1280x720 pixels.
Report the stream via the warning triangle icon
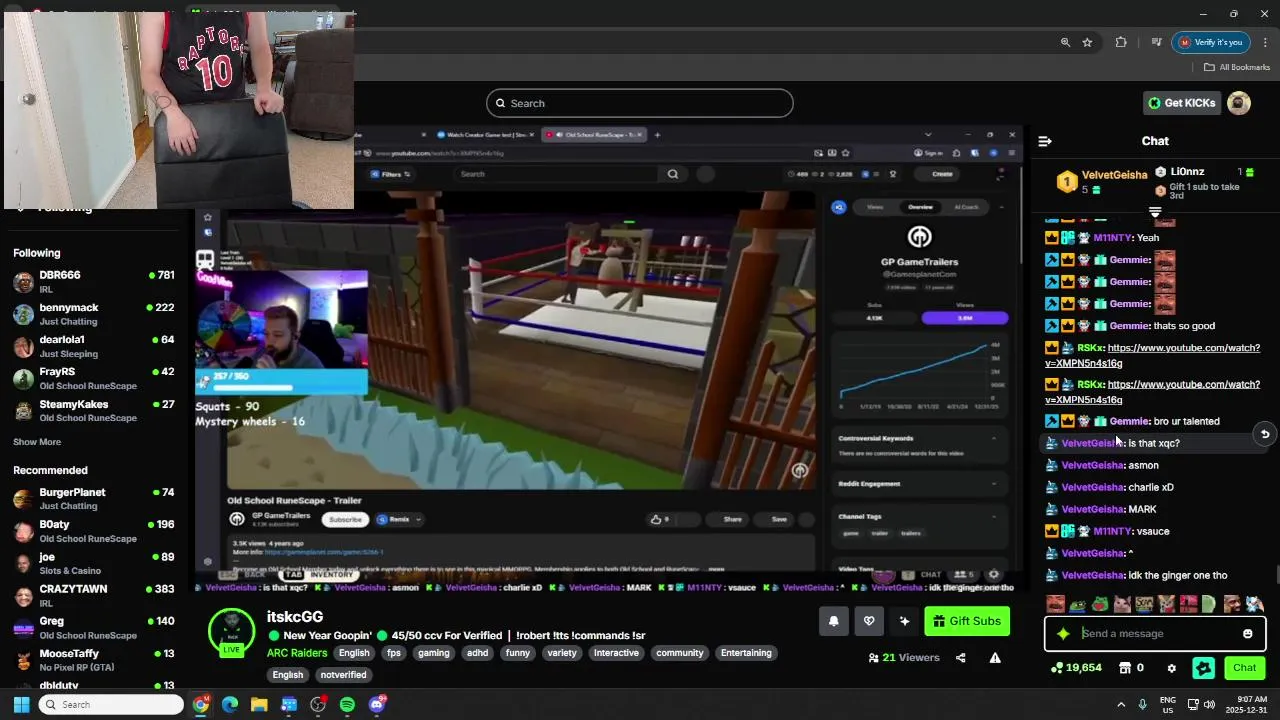click(x=995, y=658)
